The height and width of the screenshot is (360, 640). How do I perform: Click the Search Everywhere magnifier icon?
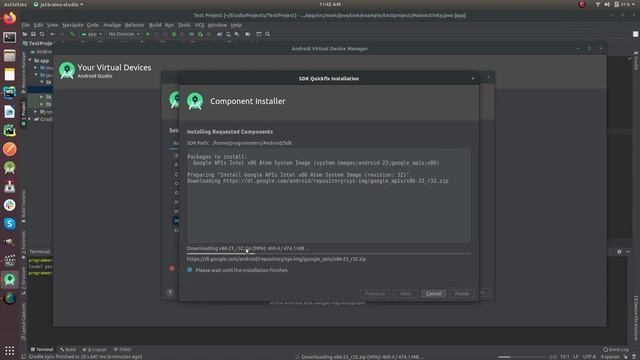tap(268, 34)
